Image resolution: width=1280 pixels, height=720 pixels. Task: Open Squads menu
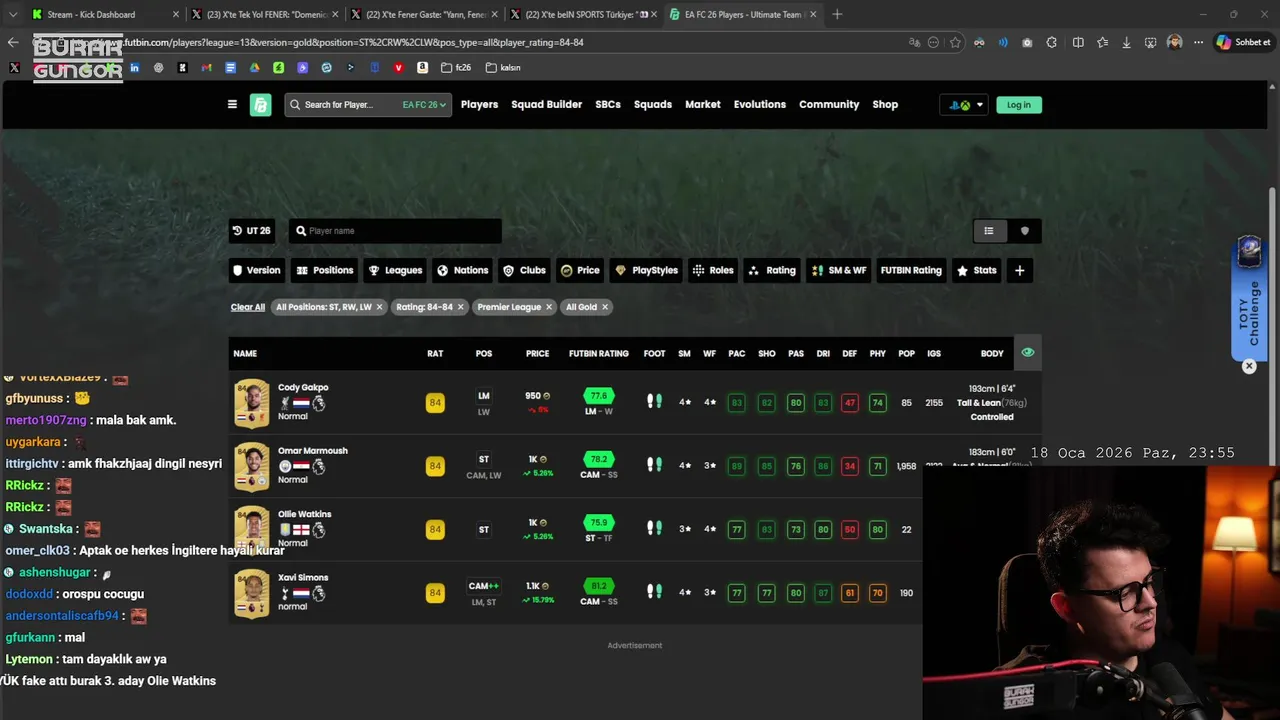[x=653, y=104]
